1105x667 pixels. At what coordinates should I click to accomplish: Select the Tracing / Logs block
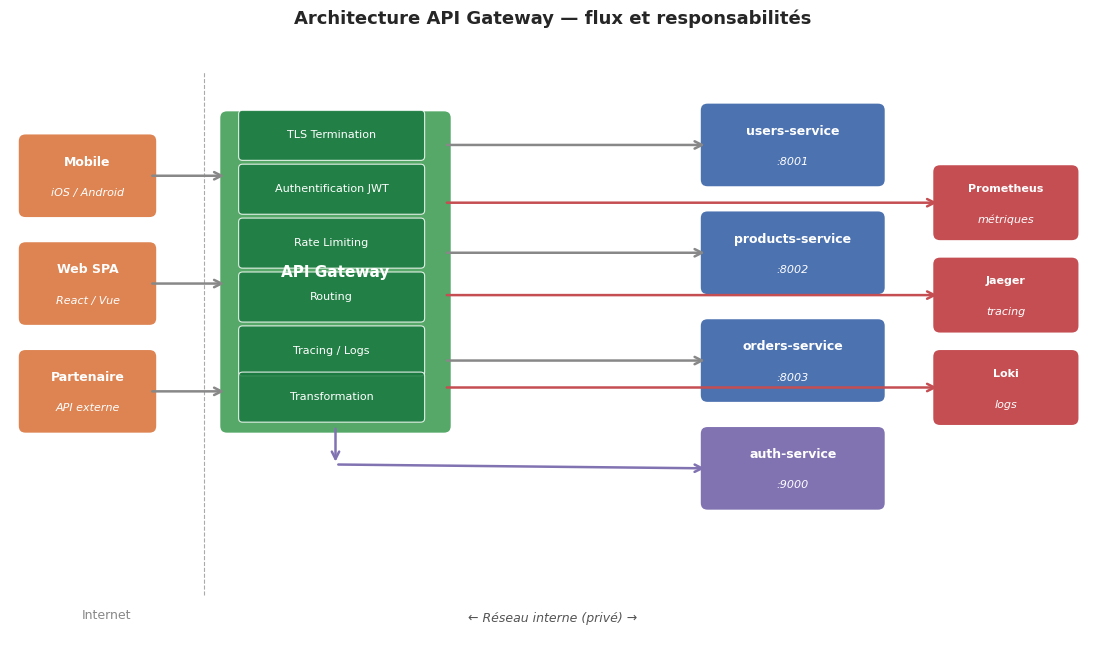pos(331,350)
